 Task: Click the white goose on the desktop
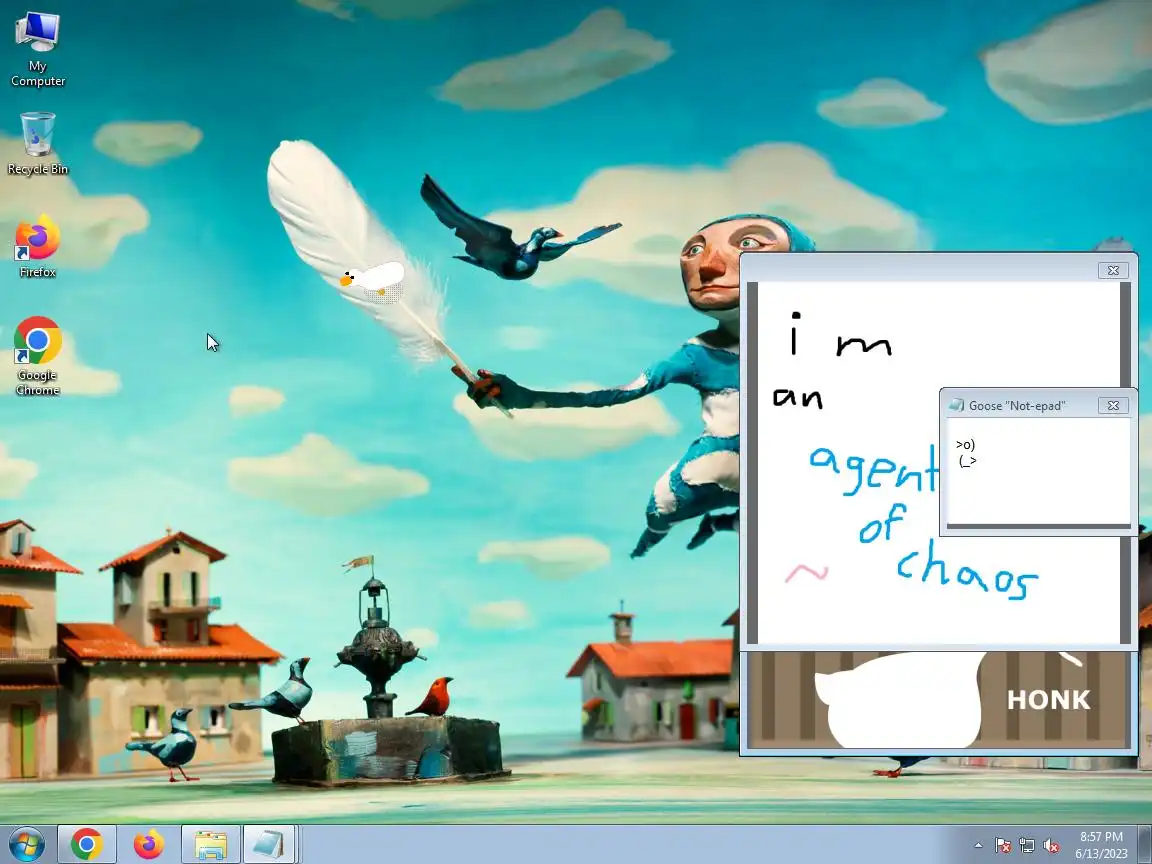coord(372,278)
